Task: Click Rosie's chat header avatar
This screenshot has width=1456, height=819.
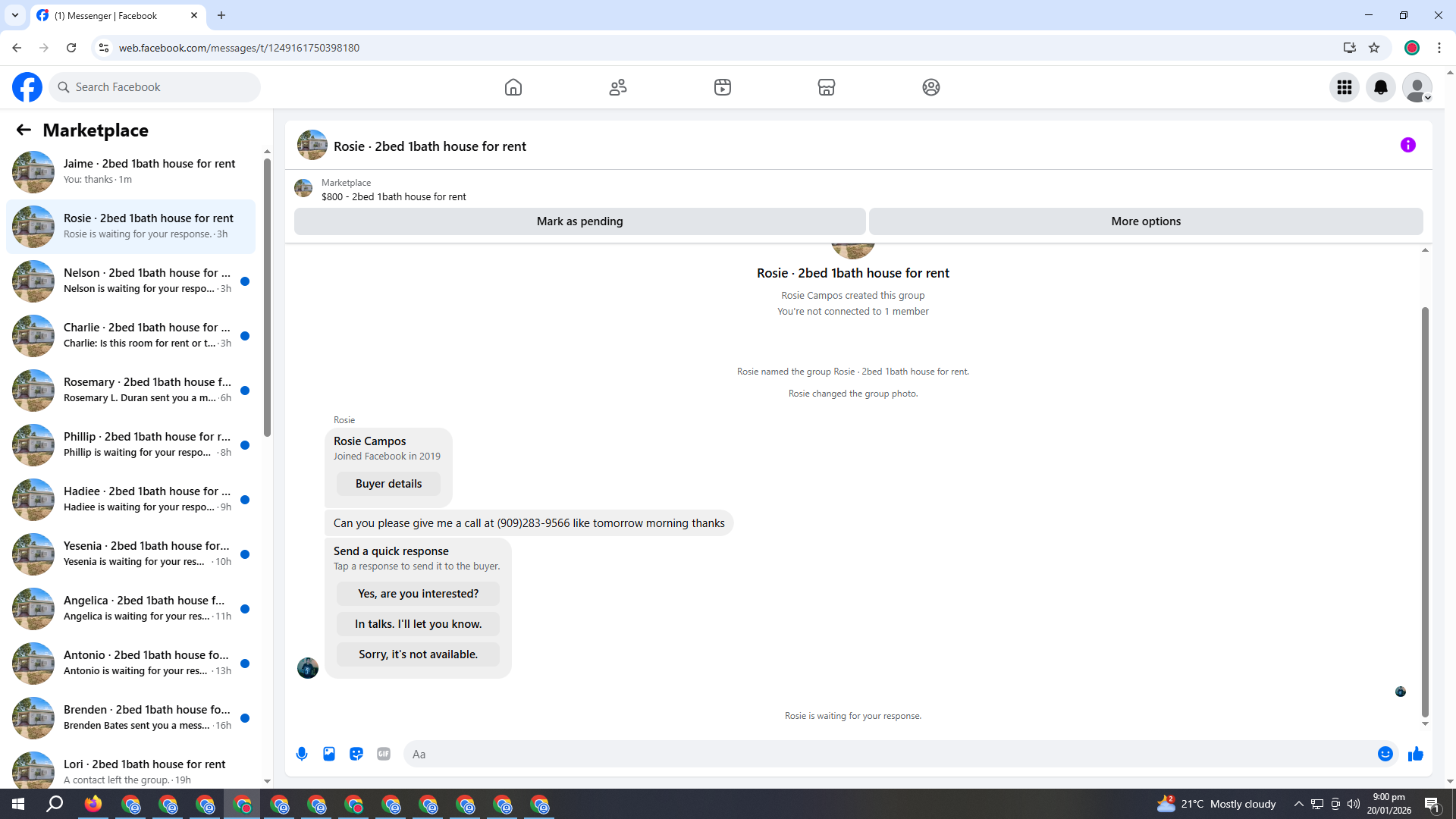Action: (312, 145)
